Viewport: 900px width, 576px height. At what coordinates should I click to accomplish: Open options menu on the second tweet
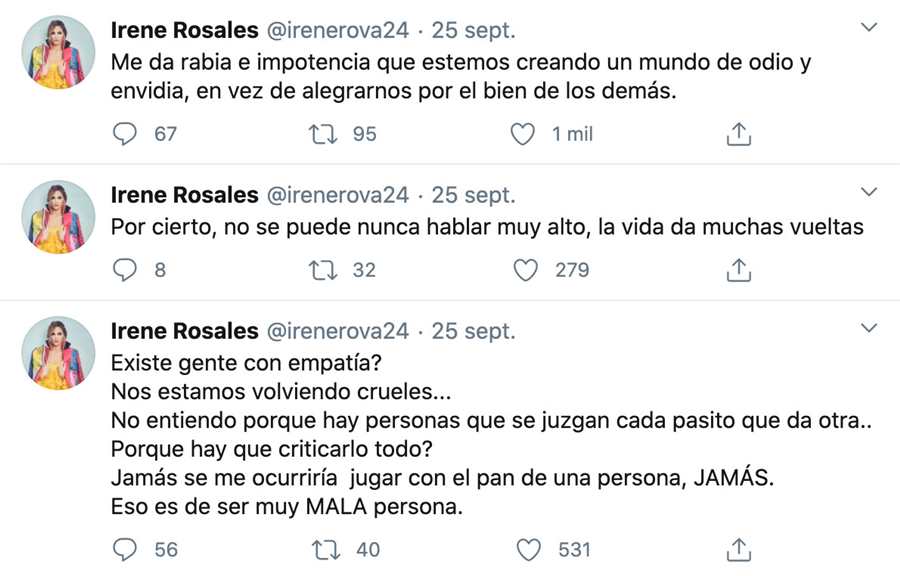pos(868,189)
